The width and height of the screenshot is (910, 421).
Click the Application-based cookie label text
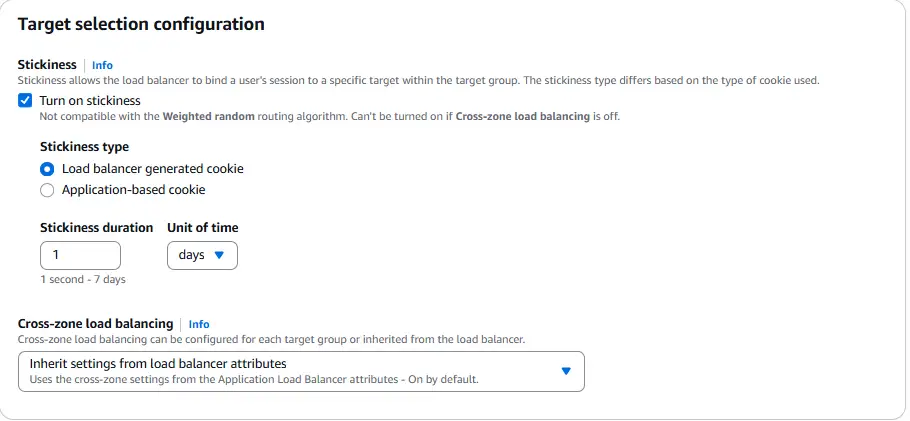(x=133, y=190)
